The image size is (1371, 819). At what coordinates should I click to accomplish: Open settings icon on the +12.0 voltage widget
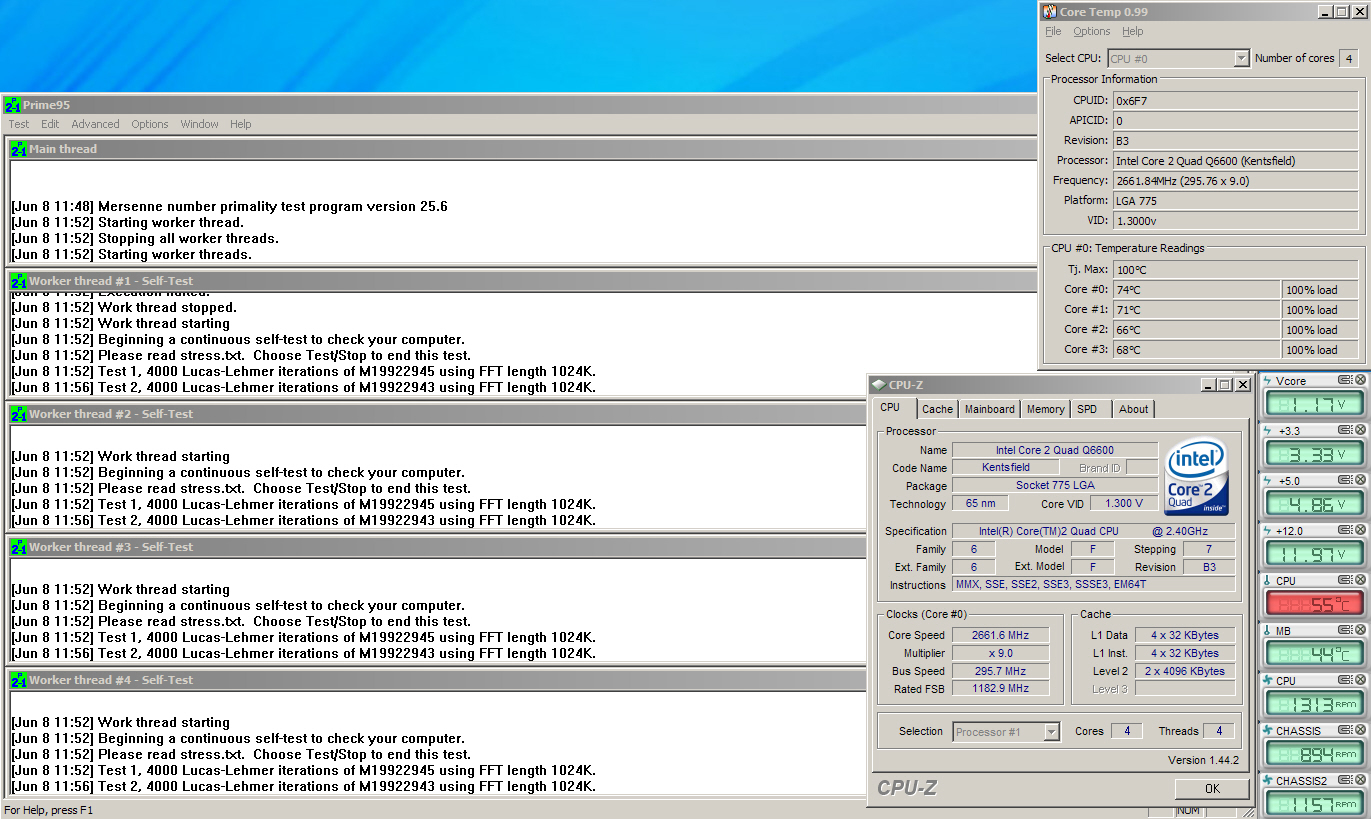click(x=1345, y=530)
